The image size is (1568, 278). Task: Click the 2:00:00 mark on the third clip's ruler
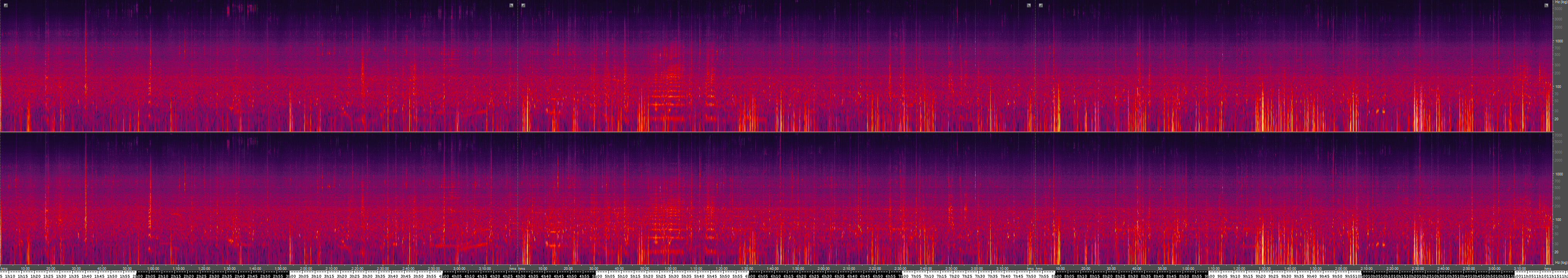pyautogui.click(x=1341, y=268)
